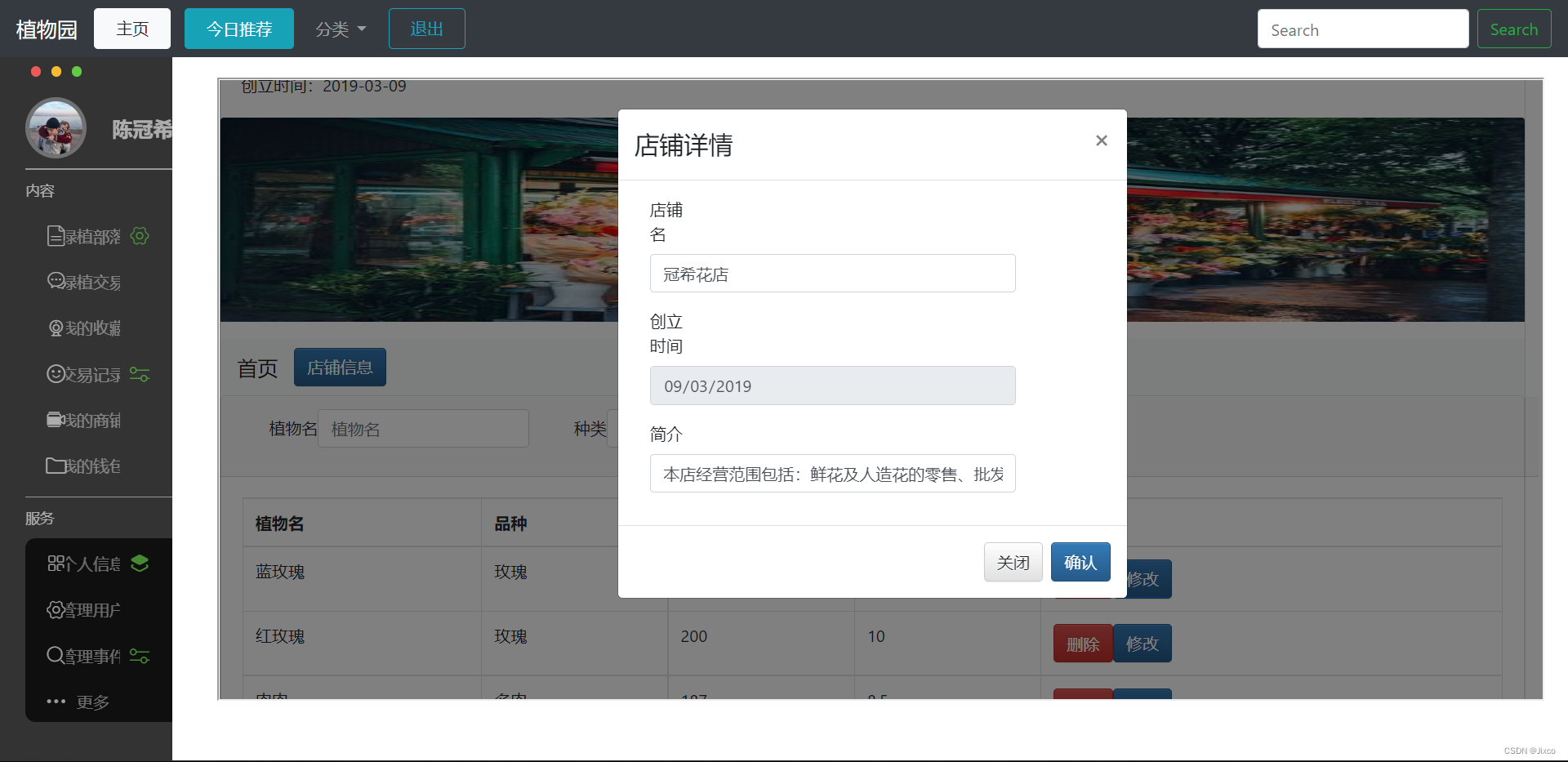Select the green layers icon beside 个人信息

pos(139,563)
